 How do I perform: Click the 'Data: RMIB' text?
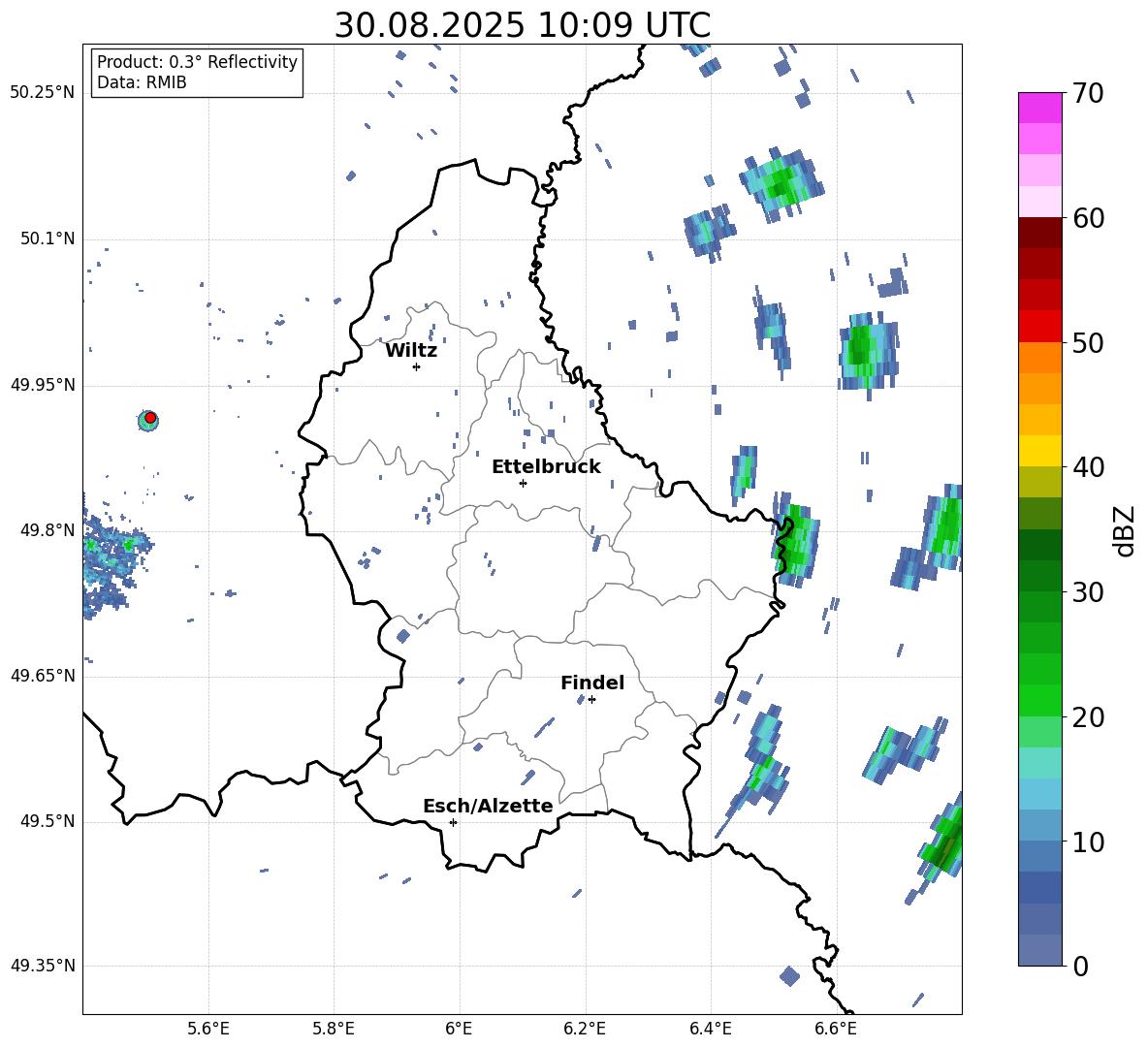pos(142,82)
